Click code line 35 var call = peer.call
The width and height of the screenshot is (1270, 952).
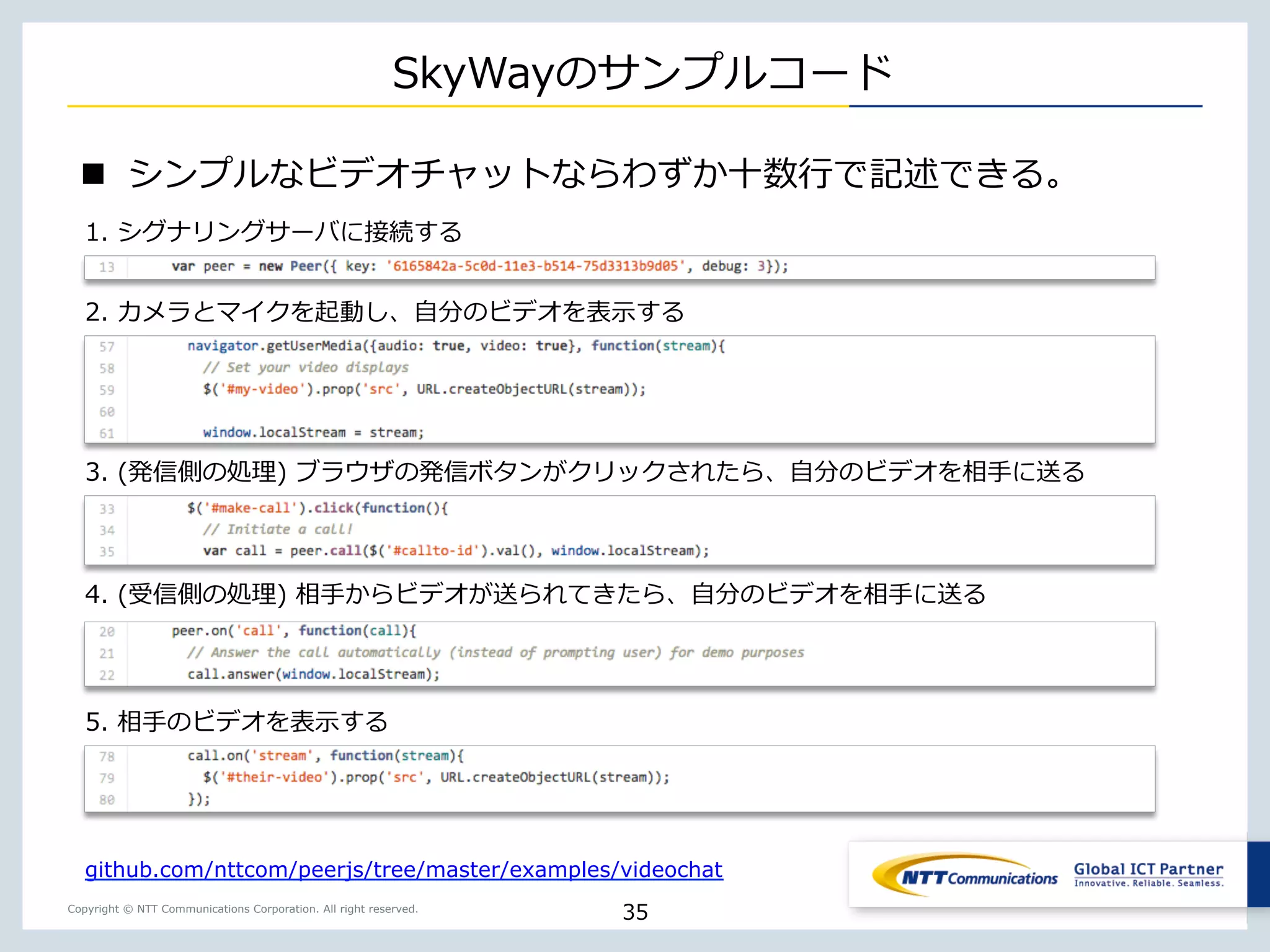[455, 551]
